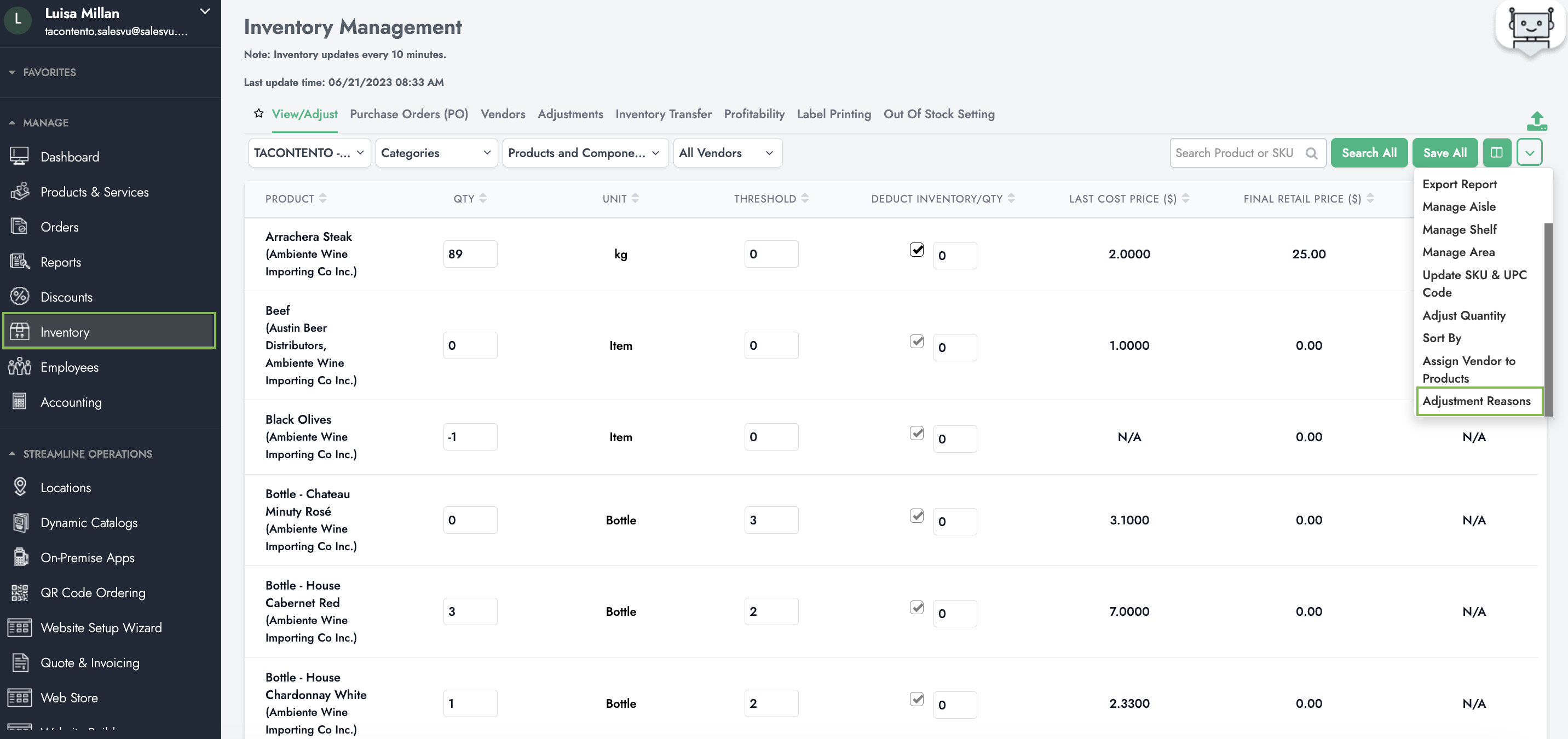
Task: Toggle Deduct Inventory checkbox for Black Olives
Action: click(916, 433)
